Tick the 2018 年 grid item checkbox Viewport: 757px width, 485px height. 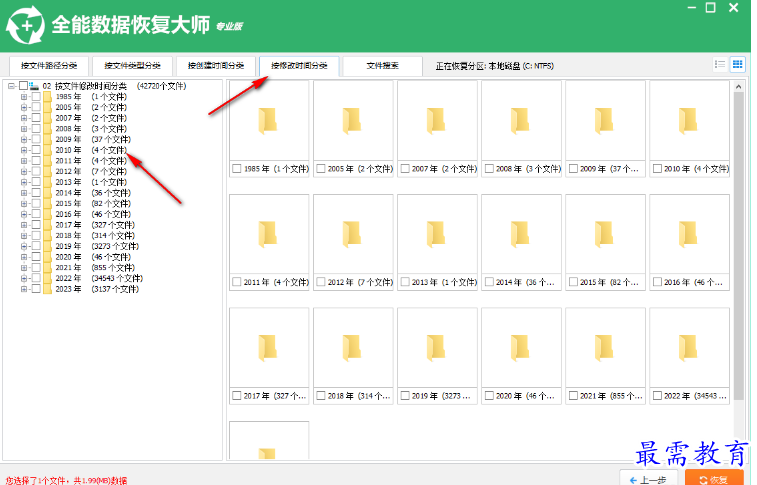coord(321,396)
